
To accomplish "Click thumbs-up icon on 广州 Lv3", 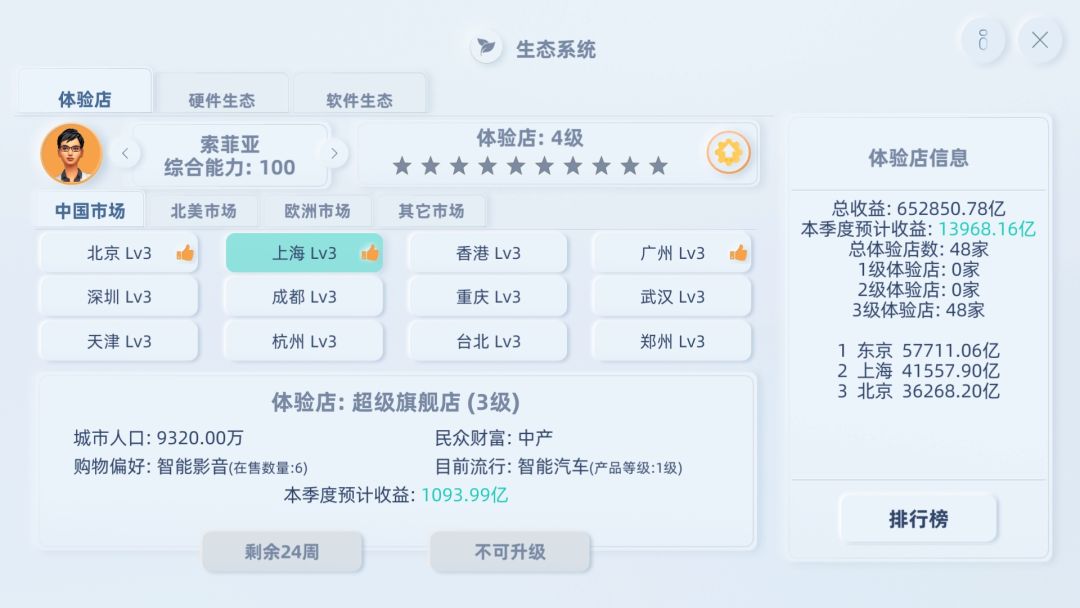I will [738, 253].
